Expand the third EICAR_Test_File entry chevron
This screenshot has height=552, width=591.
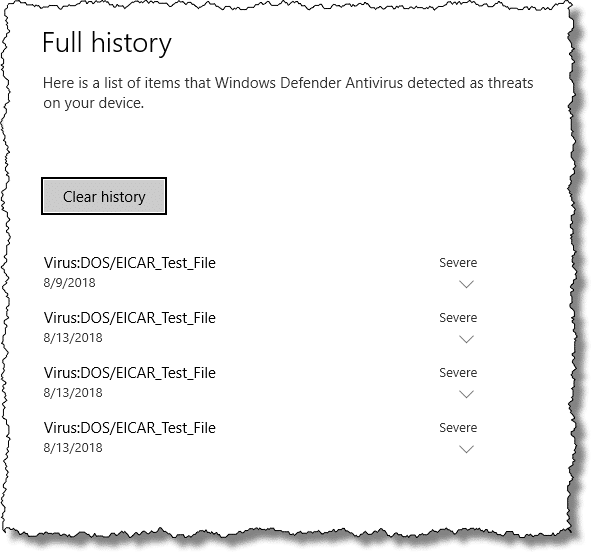pyautogui.click(x=467, y=395)
